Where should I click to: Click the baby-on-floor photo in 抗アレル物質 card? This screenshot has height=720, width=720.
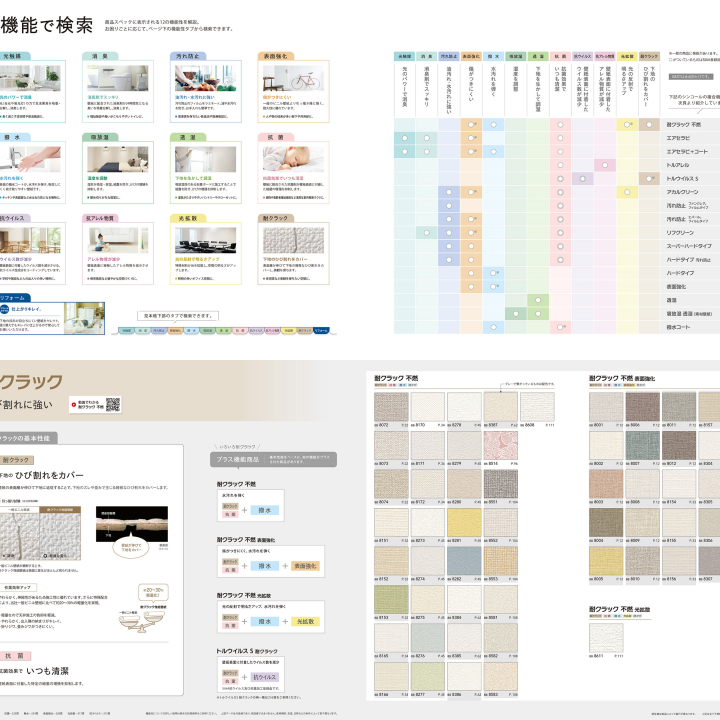coord(116,240)
